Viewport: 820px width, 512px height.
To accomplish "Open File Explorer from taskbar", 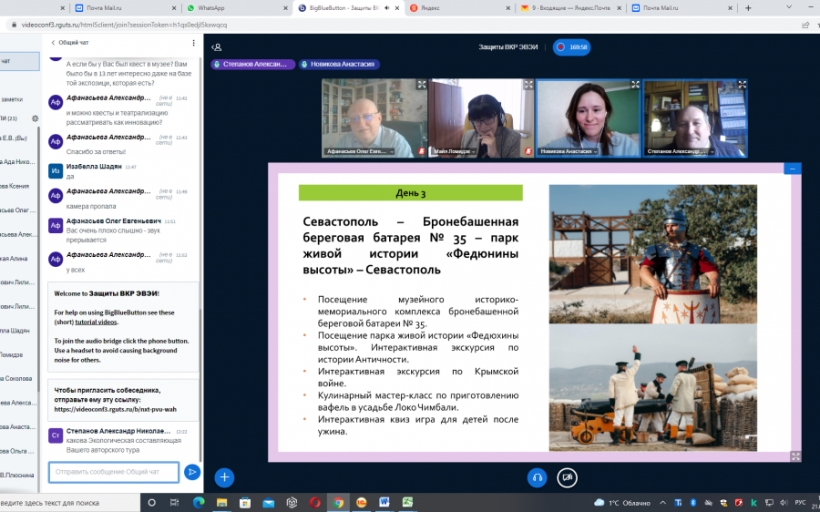I will pyautogui.click(x=222, y=503).
